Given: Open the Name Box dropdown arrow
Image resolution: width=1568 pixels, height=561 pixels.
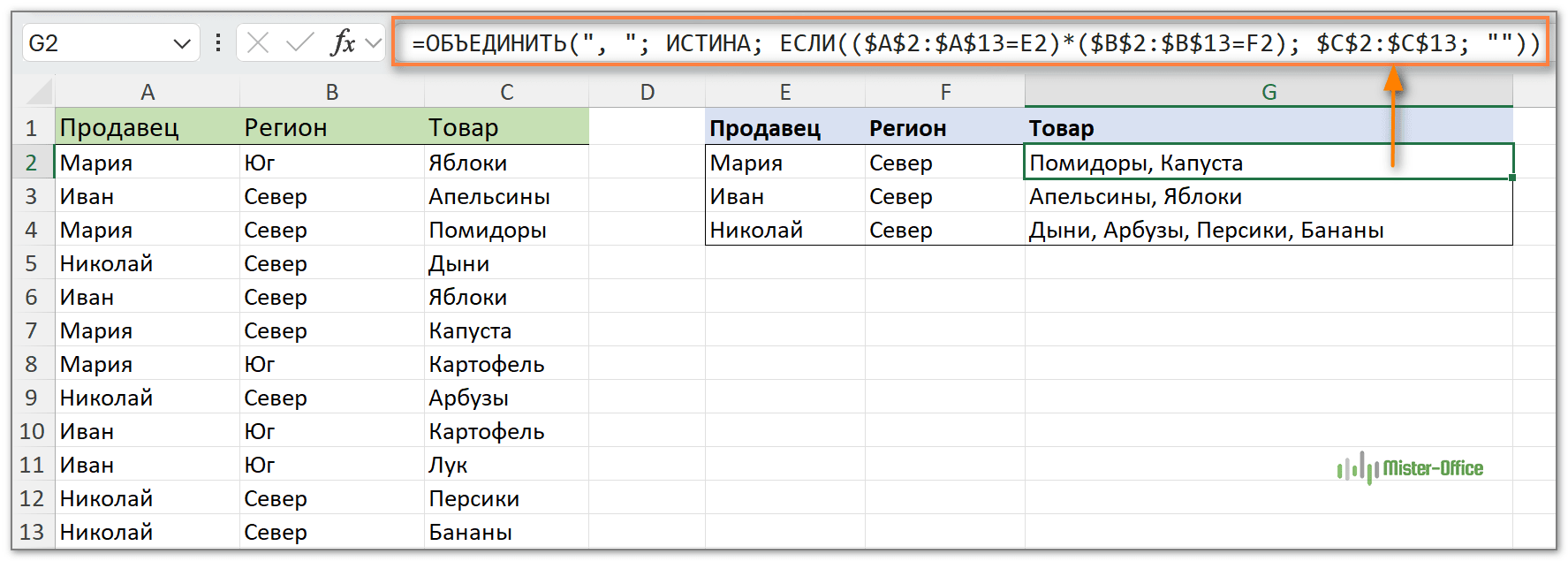Looking at the screenshot, I should tap(182, 43).
